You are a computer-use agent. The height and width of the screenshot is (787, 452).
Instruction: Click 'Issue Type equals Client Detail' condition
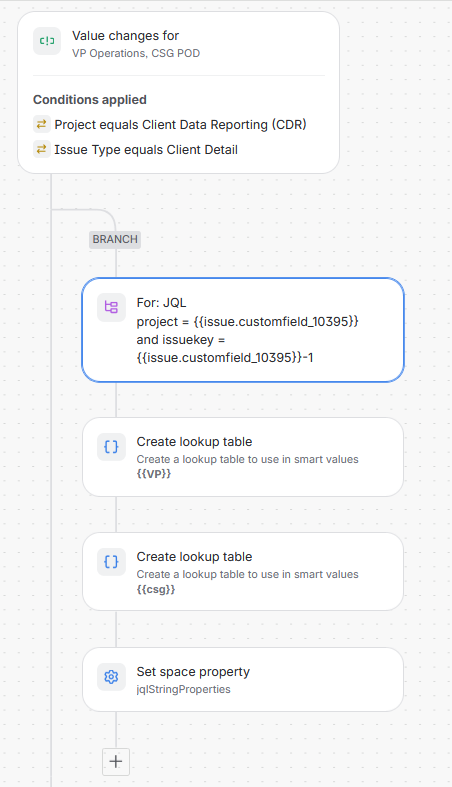[146, 150]
